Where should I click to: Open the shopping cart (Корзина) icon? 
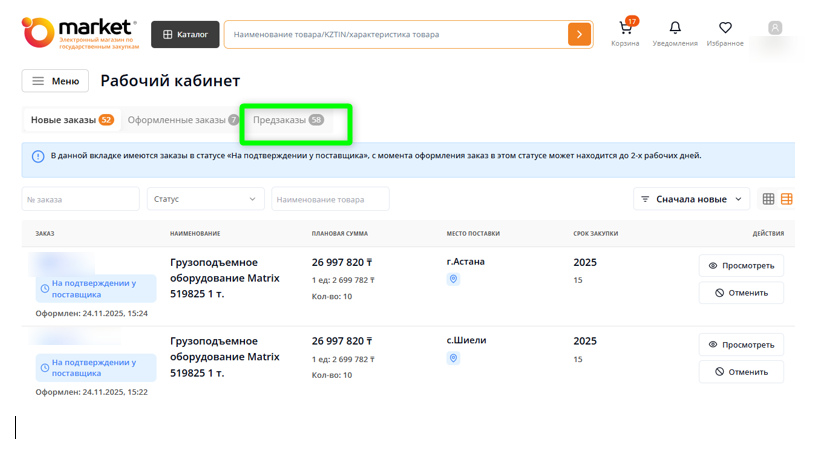point(625,29)
